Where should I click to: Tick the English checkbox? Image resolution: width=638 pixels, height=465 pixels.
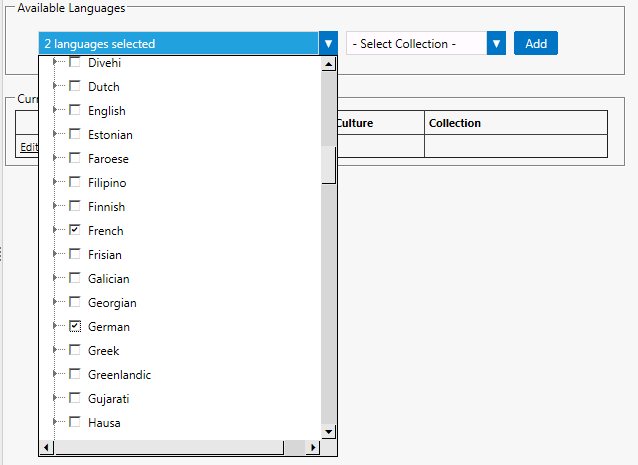[75, 111]
